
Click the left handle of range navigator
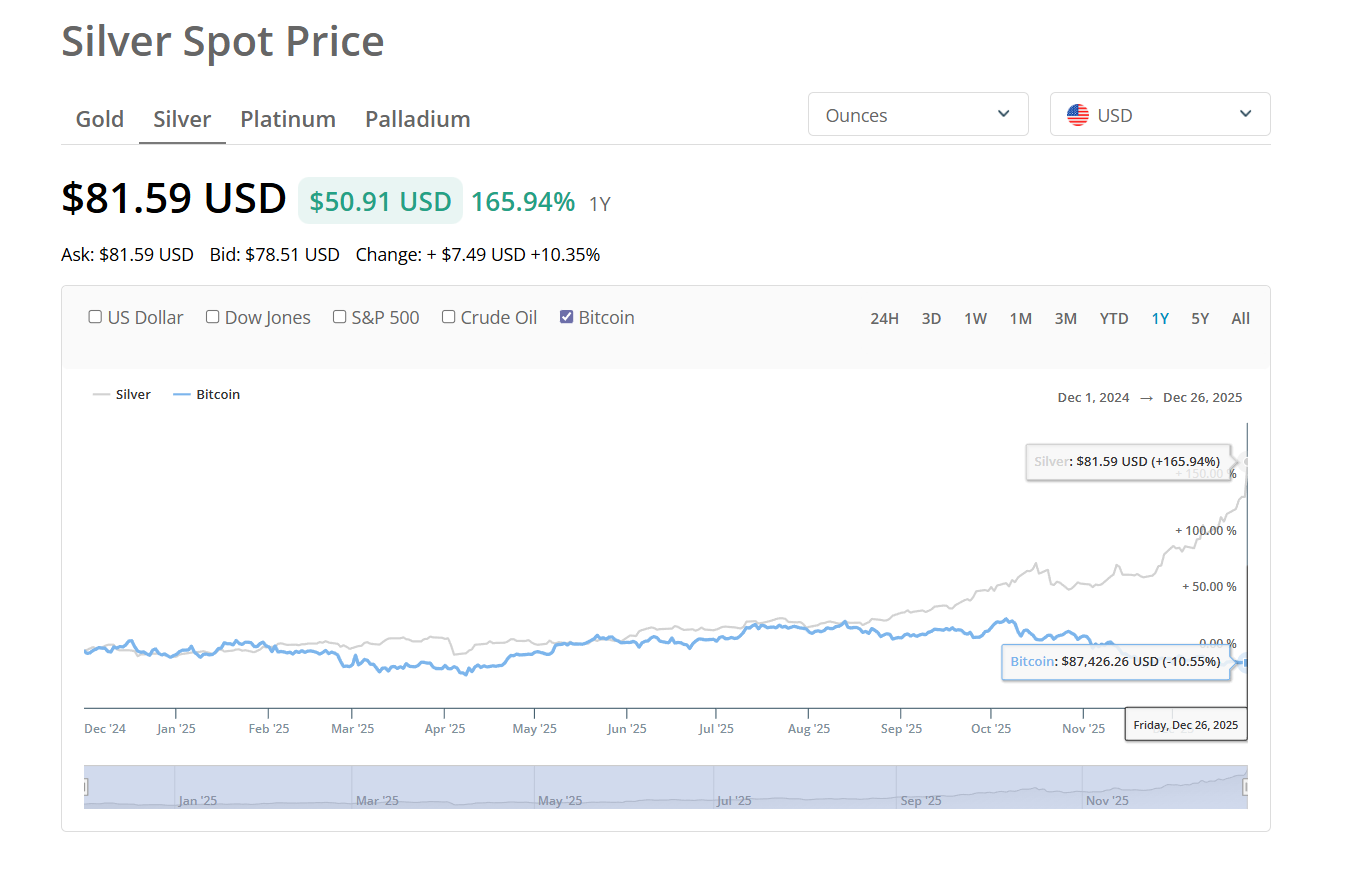pos(85,788)
